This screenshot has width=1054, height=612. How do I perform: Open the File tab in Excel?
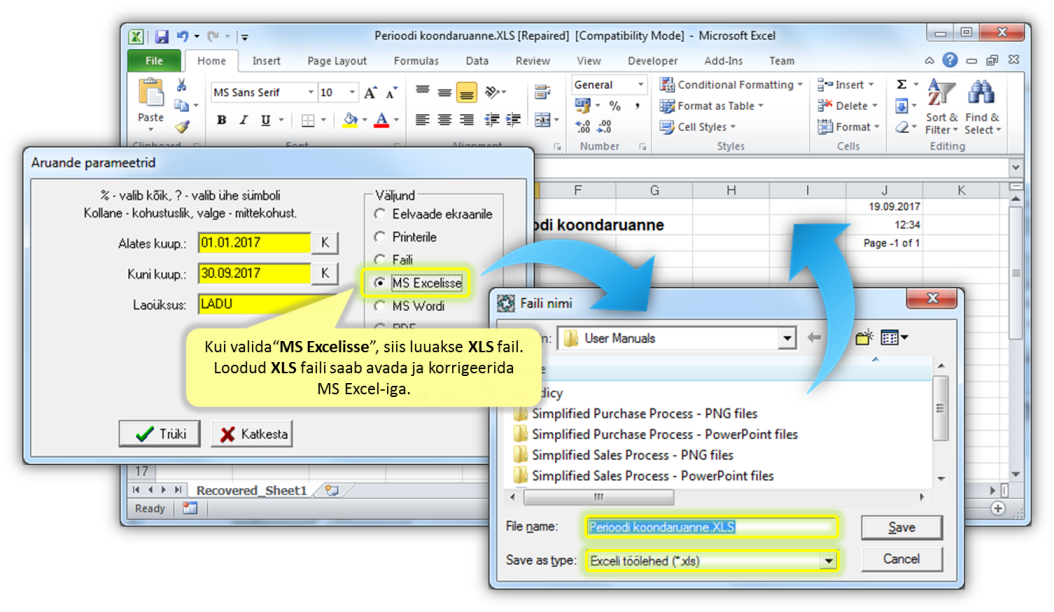pos(154,61)
